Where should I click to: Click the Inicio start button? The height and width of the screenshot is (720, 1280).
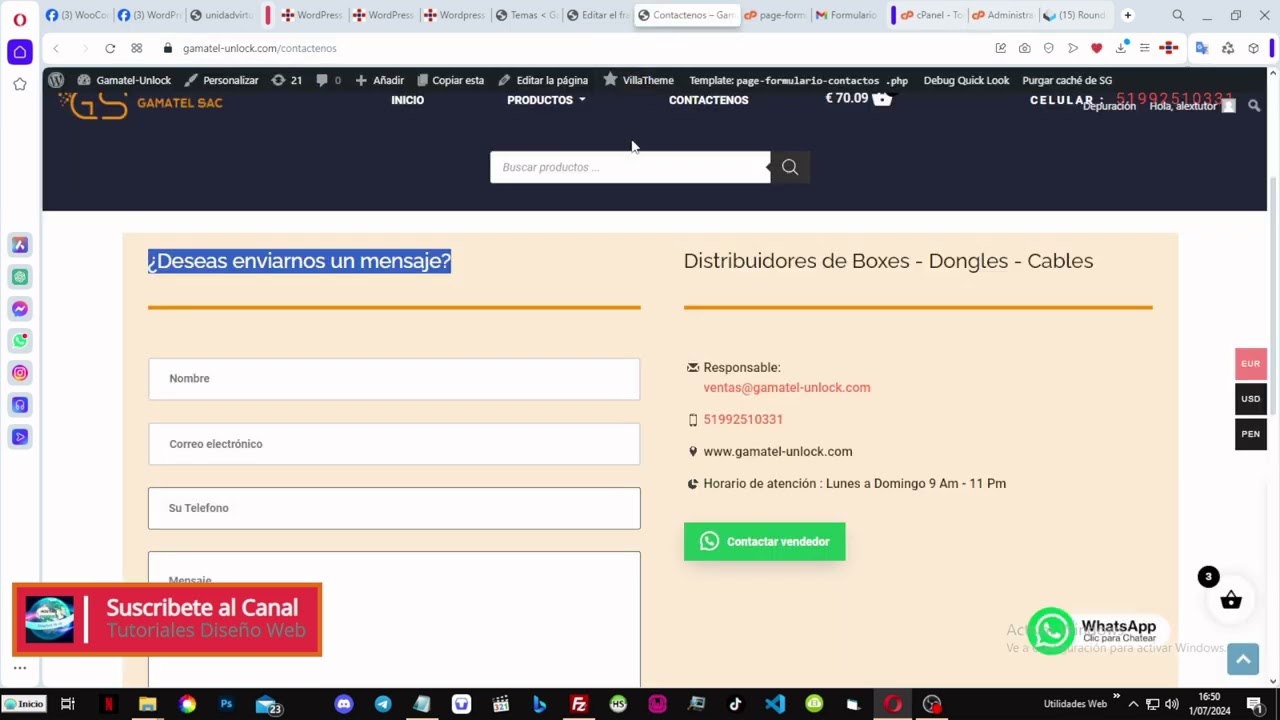(x=24, y=704)
